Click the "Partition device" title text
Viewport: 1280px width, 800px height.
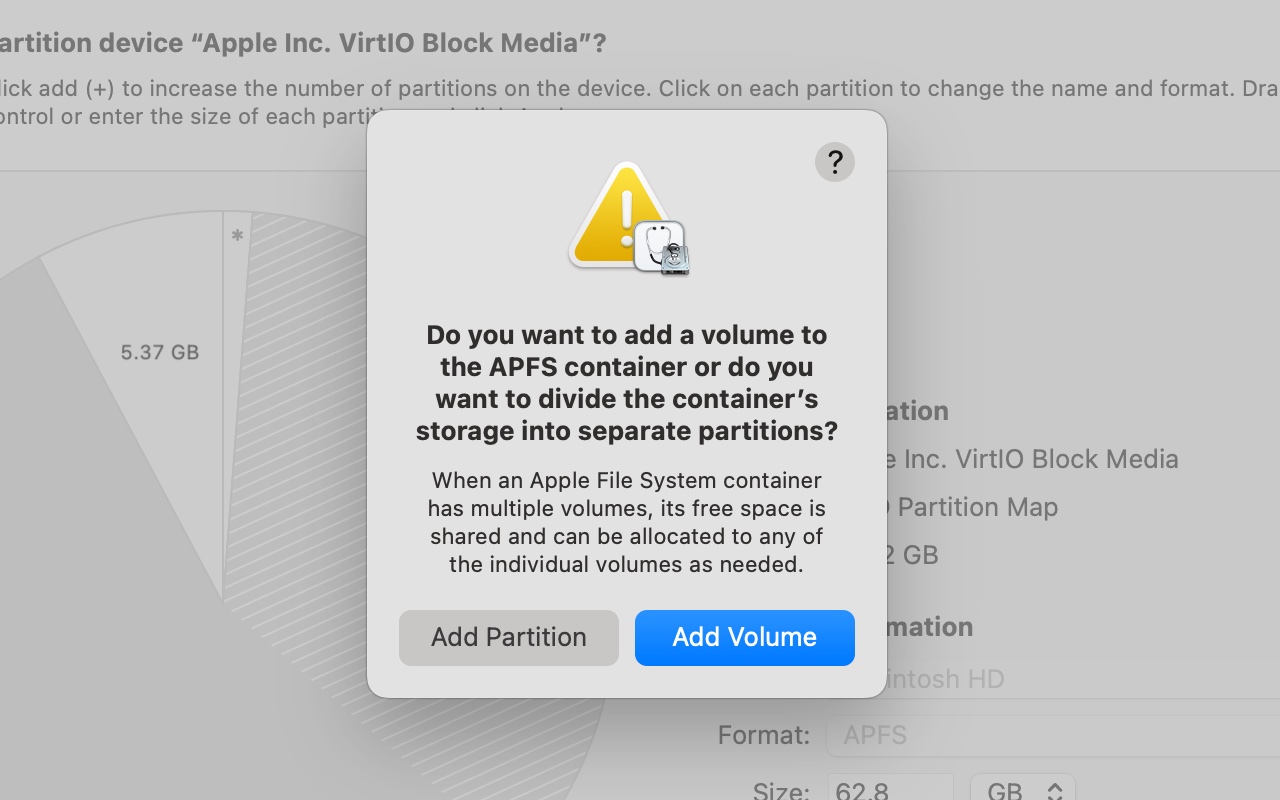tap(300, 43)
